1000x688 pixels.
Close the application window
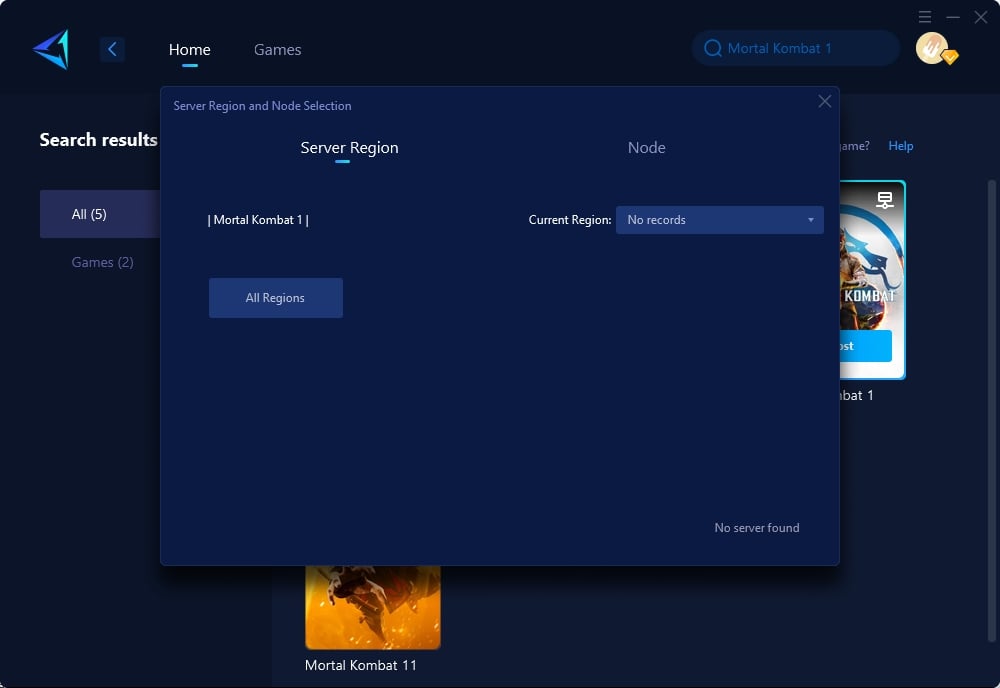981,17
